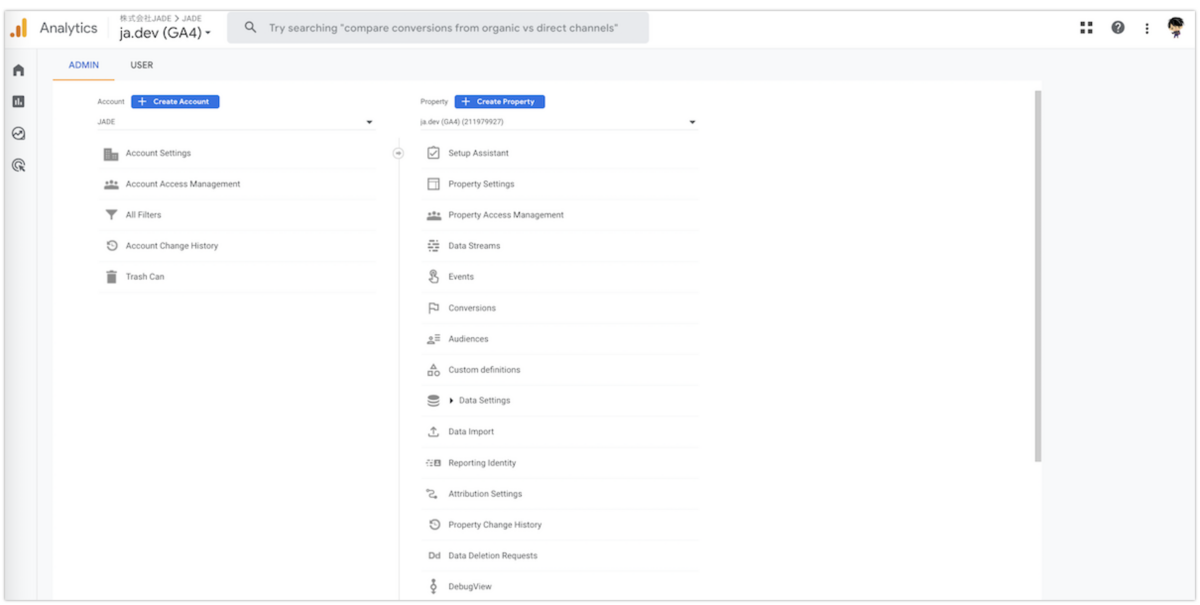The height and width of the screenshot is (605, 1200).
Task: Open the Setup Assistant link
Action: tap(478, 153)
